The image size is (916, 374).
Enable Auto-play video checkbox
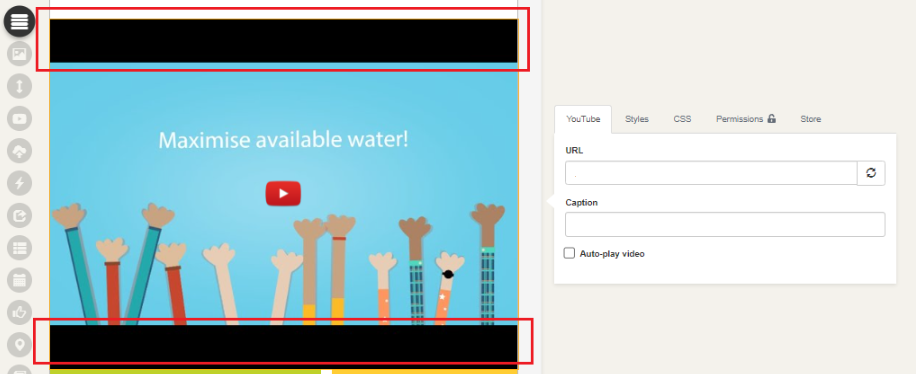[570, 253]
